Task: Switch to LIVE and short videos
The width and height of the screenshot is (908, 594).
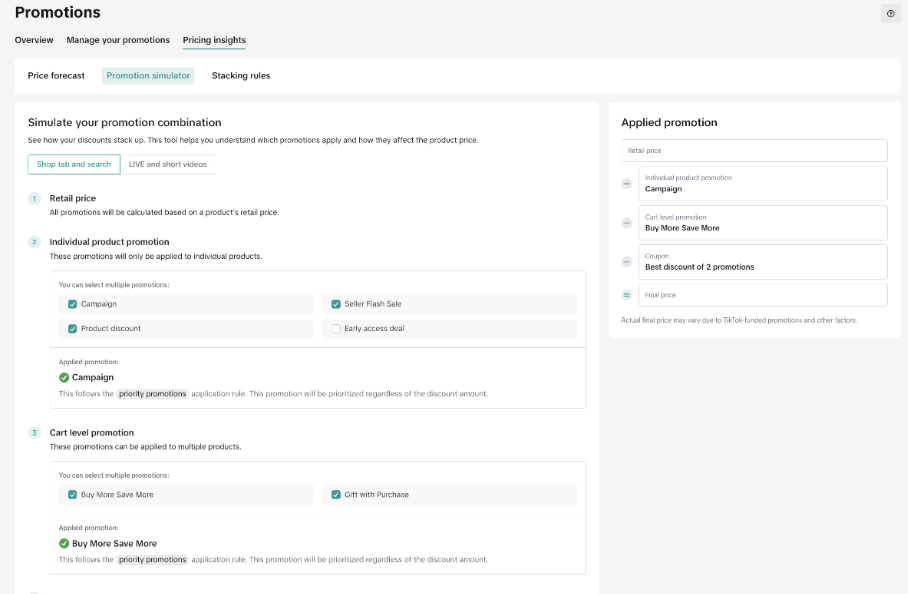Action: click(x=168, y=164)
